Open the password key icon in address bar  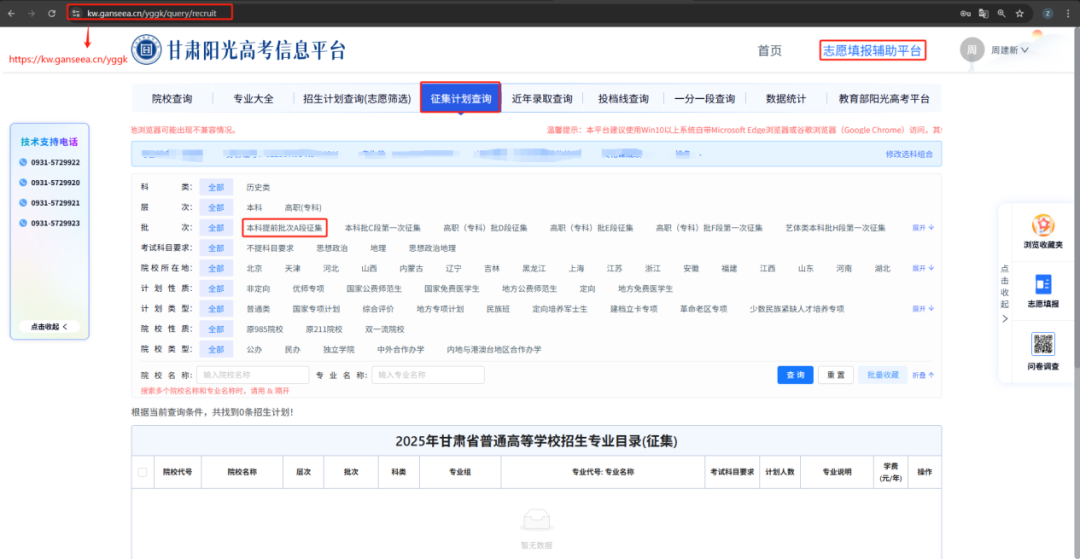pos(966,13)
